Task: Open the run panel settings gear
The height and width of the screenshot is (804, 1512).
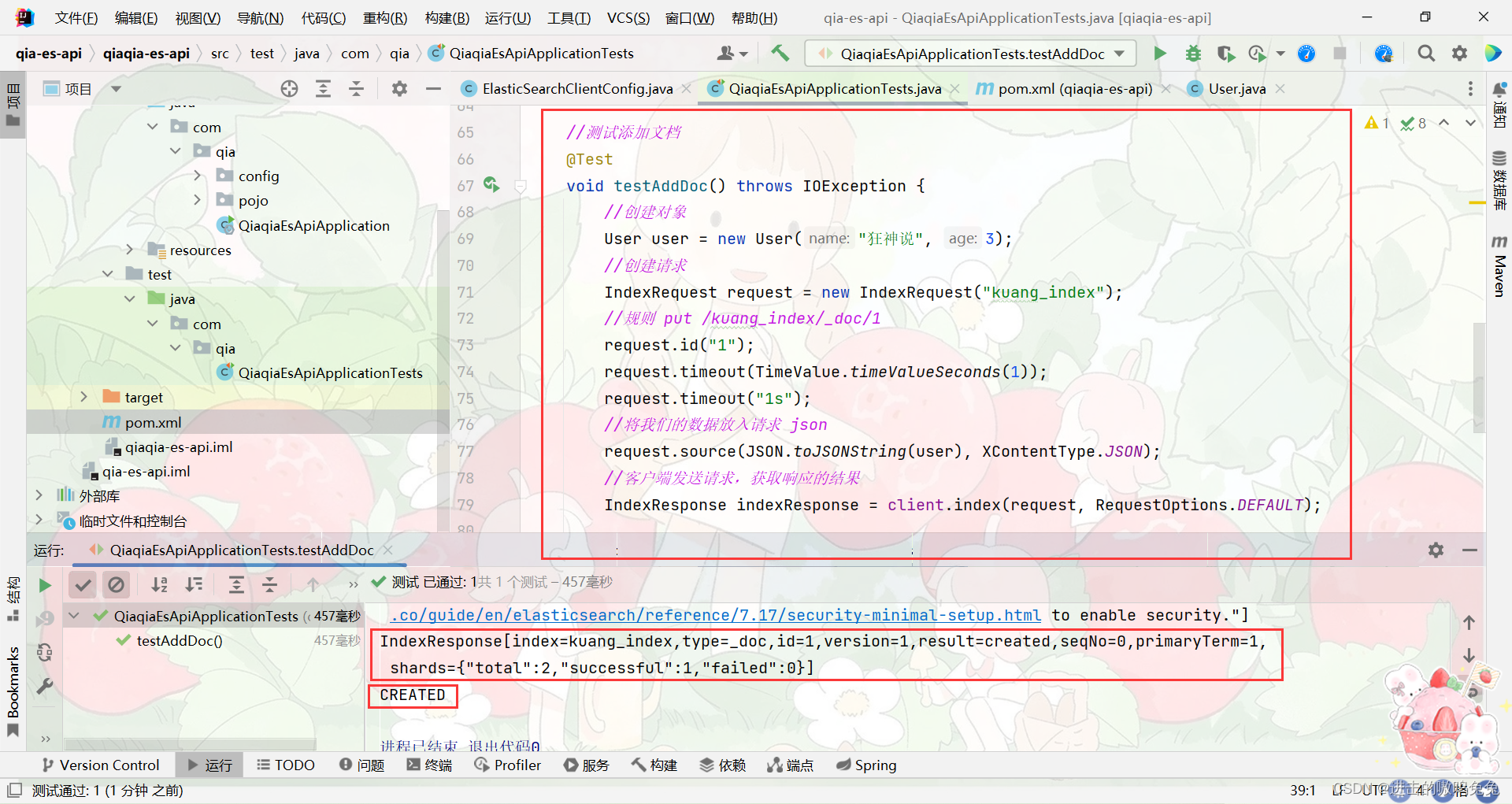Action: pyautogui.click(x=1436, y=550)
